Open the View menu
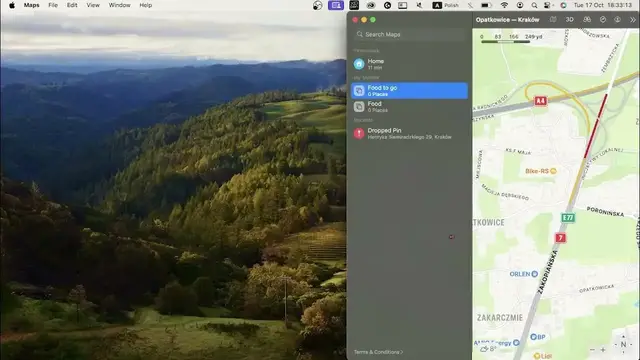The width and height of the screenshot is (640, 360). click(93, 5)
